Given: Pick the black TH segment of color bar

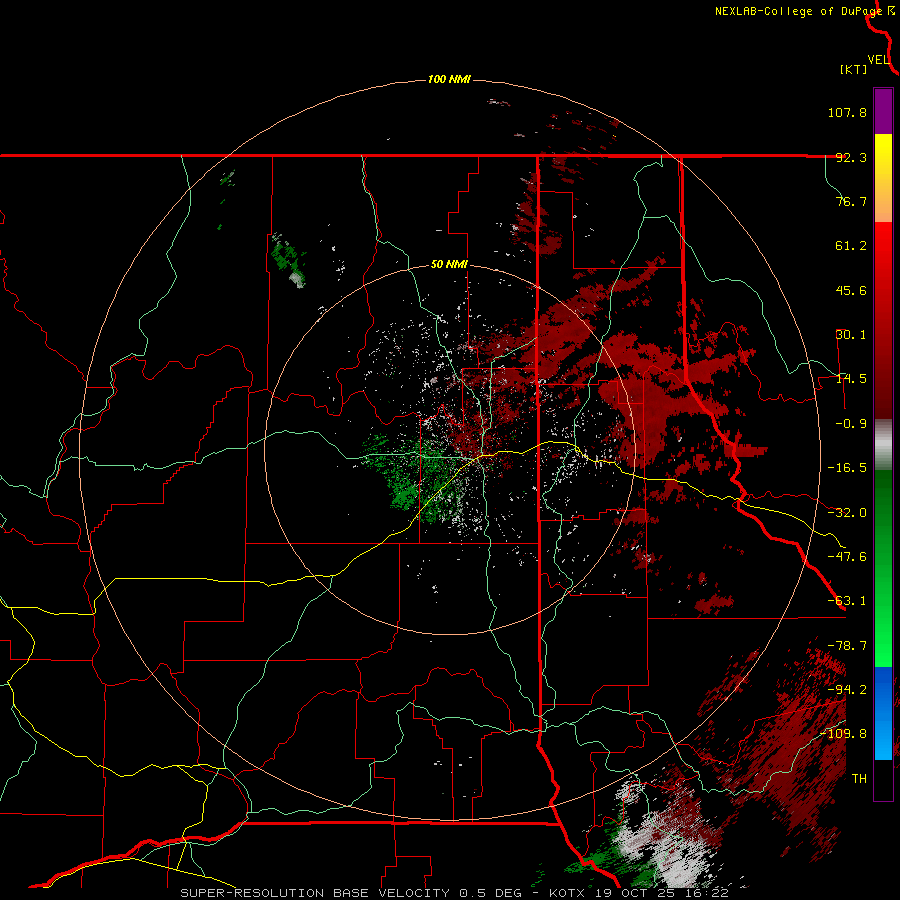Looking at the screenshot, I should 883,779.
